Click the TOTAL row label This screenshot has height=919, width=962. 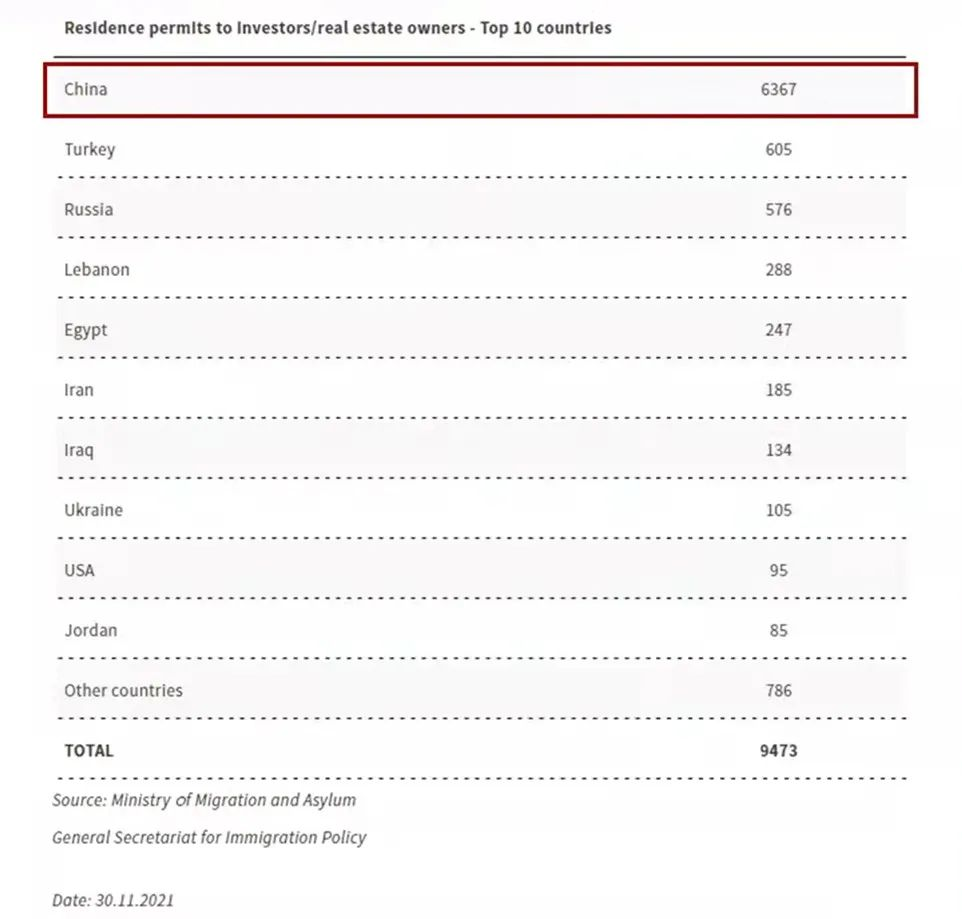point(89,750)
